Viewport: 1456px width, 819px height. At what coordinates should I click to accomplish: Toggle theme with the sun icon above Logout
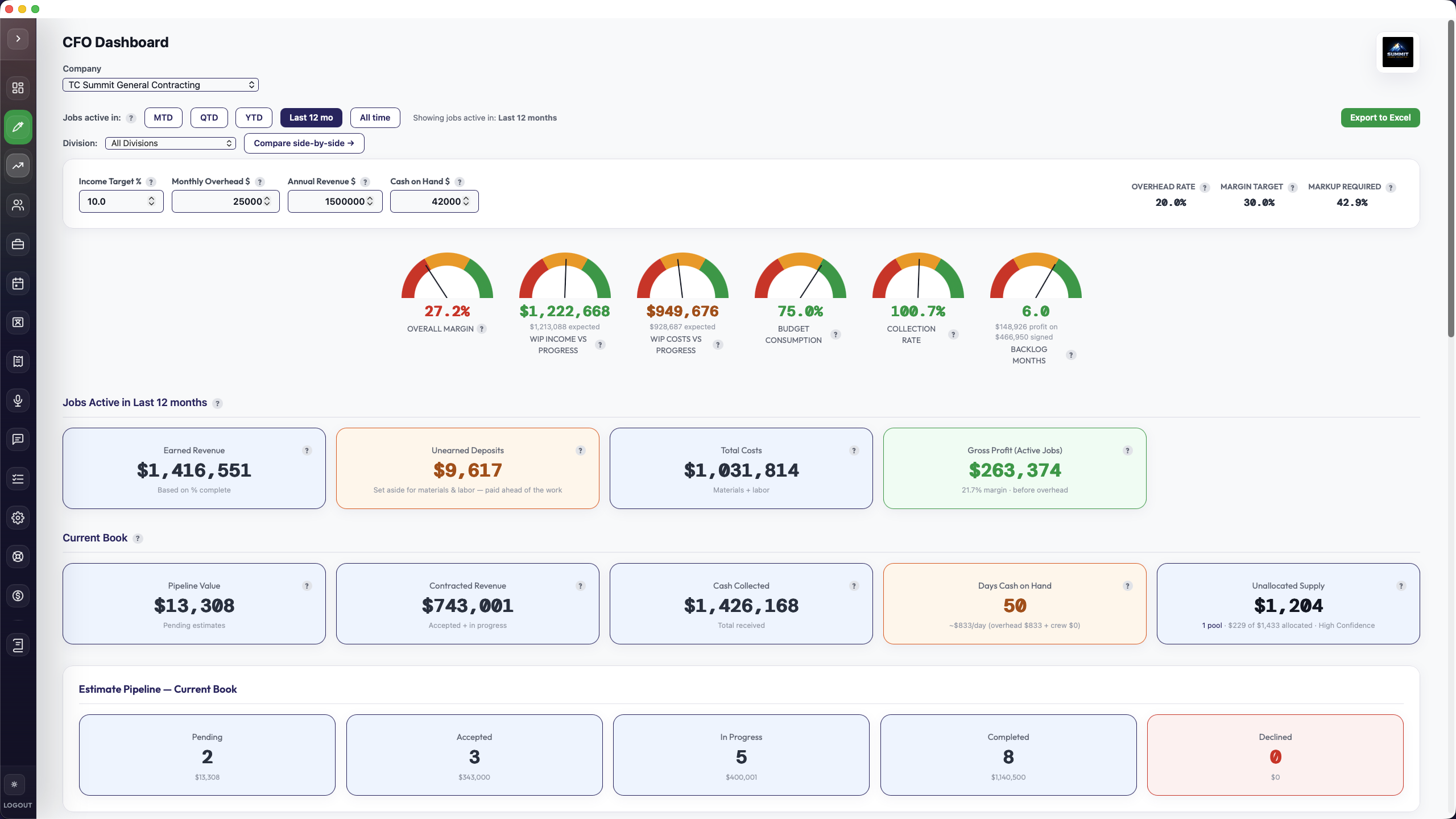click(14, 784)
